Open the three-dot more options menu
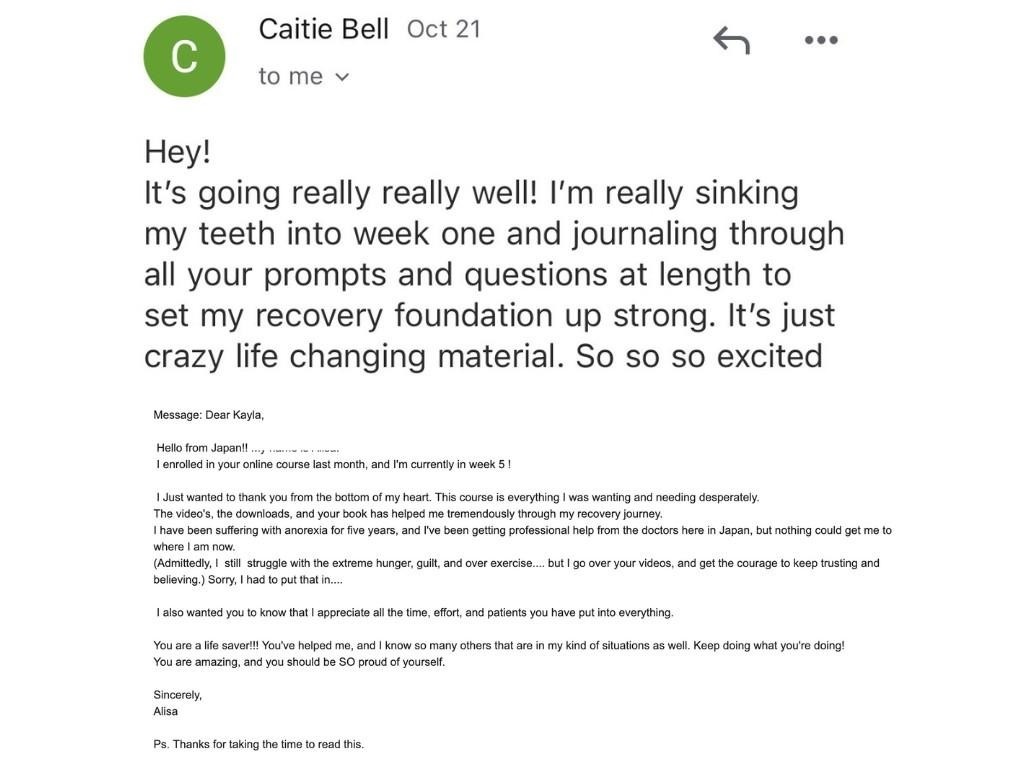Screen dimensions: 1024x768 click(820, 40)
